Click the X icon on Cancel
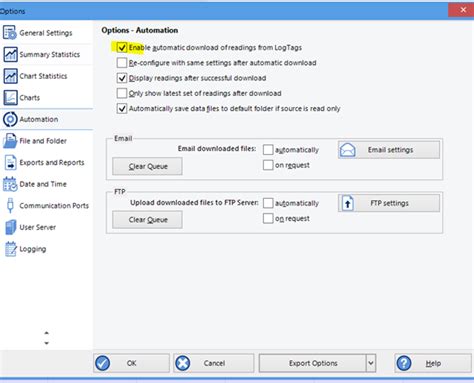Image resolution: width=474 pixels, height=383 pixels. point(183,363)
